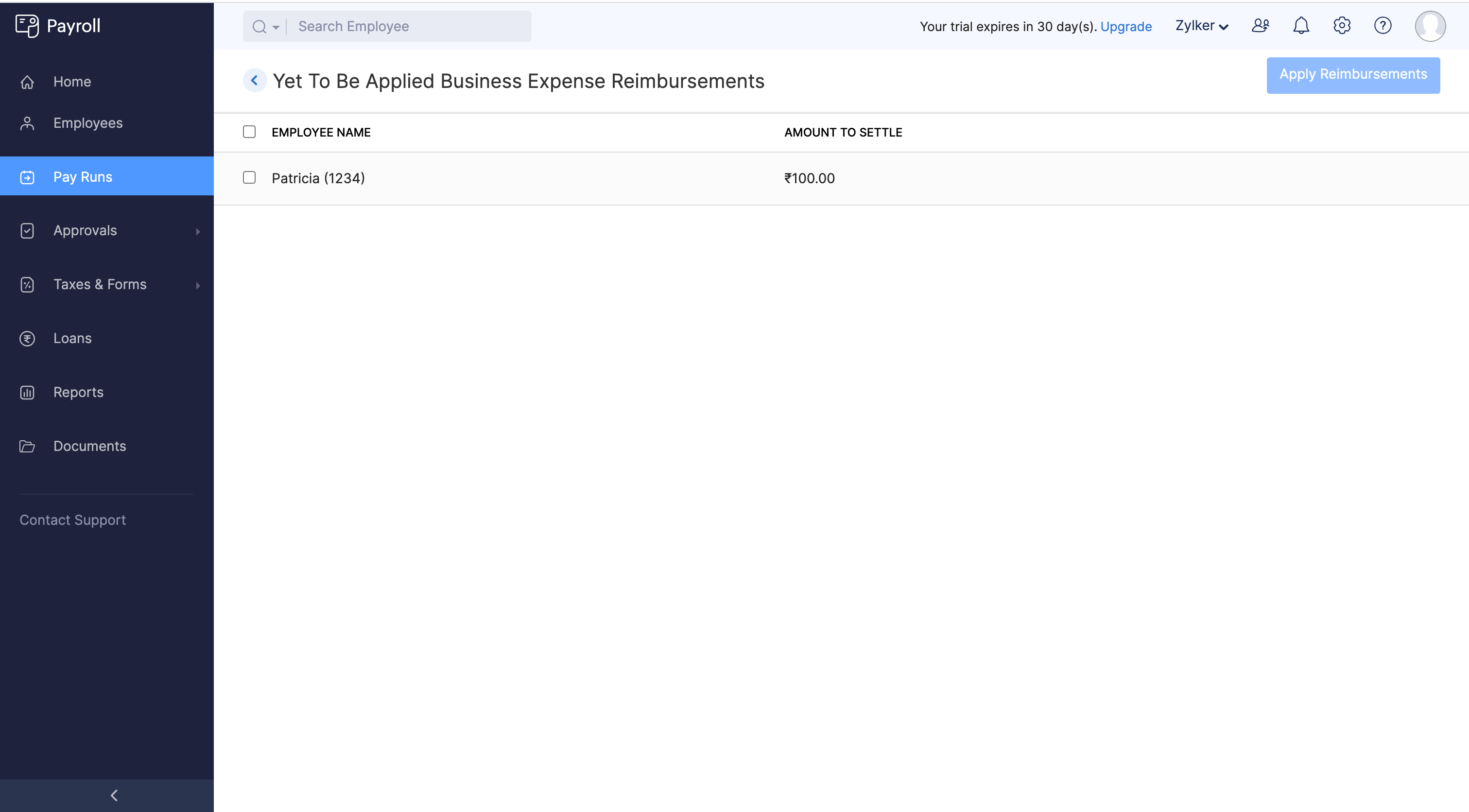Open the Settings gear icon

tap(1341, 26)
